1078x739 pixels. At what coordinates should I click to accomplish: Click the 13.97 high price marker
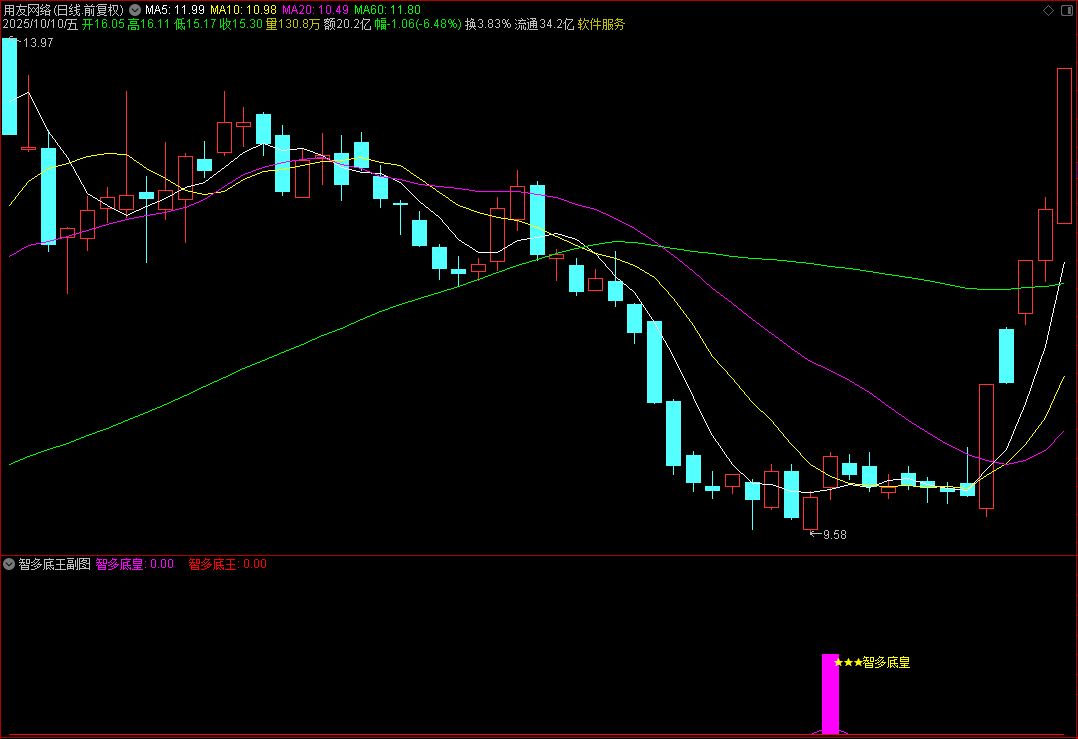pos(38,43)
